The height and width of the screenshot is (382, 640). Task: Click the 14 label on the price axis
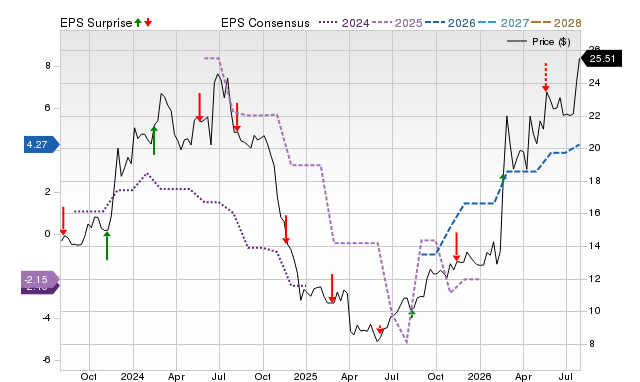594,246
